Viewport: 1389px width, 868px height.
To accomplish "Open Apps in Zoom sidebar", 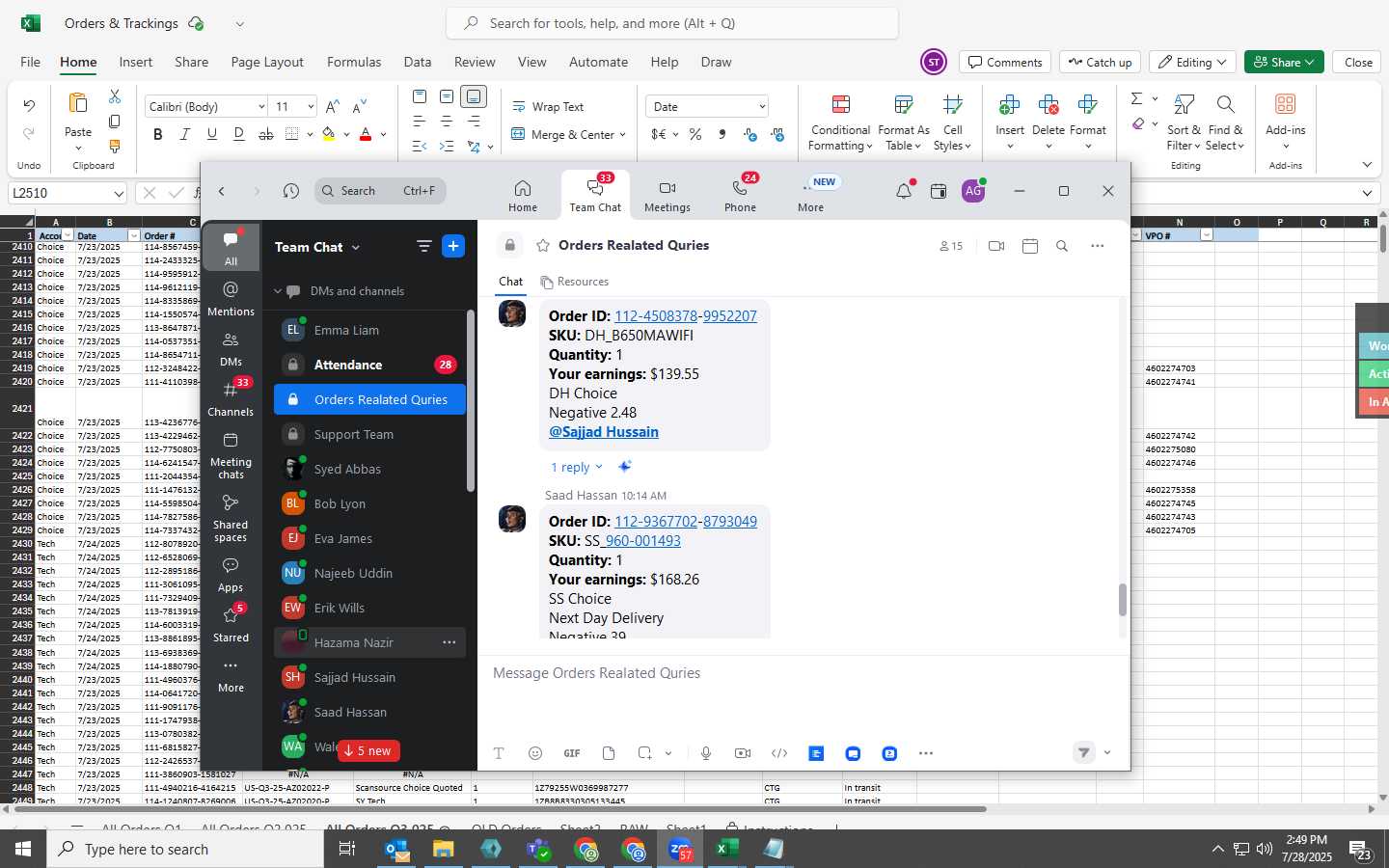I will click(x=231, y=574).
